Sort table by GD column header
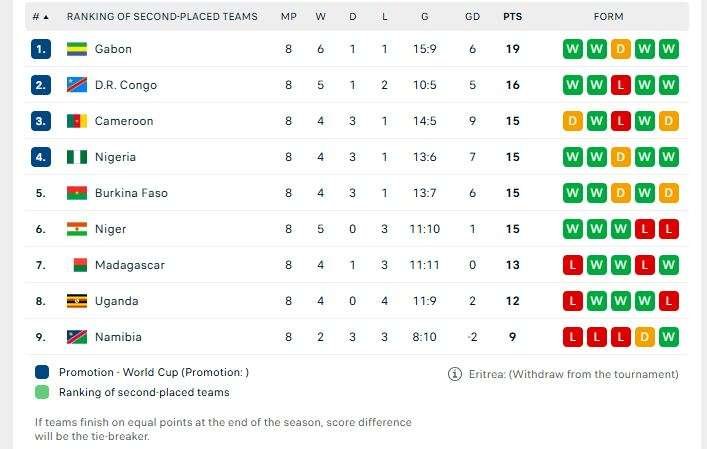This screenshot has height=449, width=707. coord(472,17)
